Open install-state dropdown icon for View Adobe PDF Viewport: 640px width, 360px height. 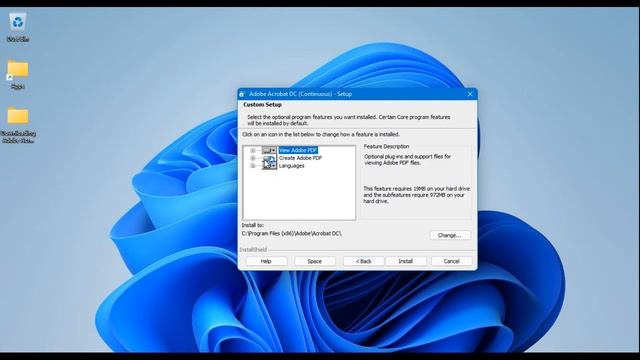(x=269, y=150)
